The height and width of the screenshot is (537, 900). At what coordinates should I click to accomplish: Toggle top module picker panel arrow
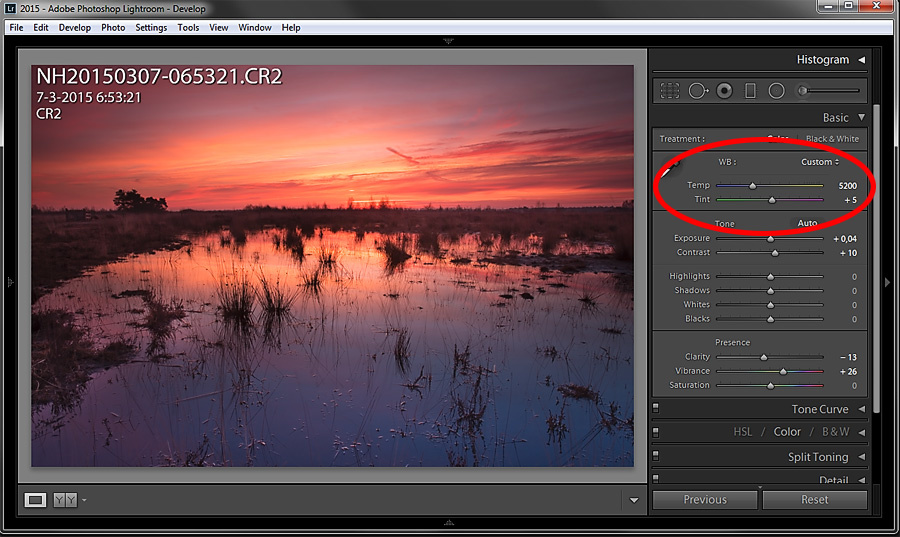[448, 41]
